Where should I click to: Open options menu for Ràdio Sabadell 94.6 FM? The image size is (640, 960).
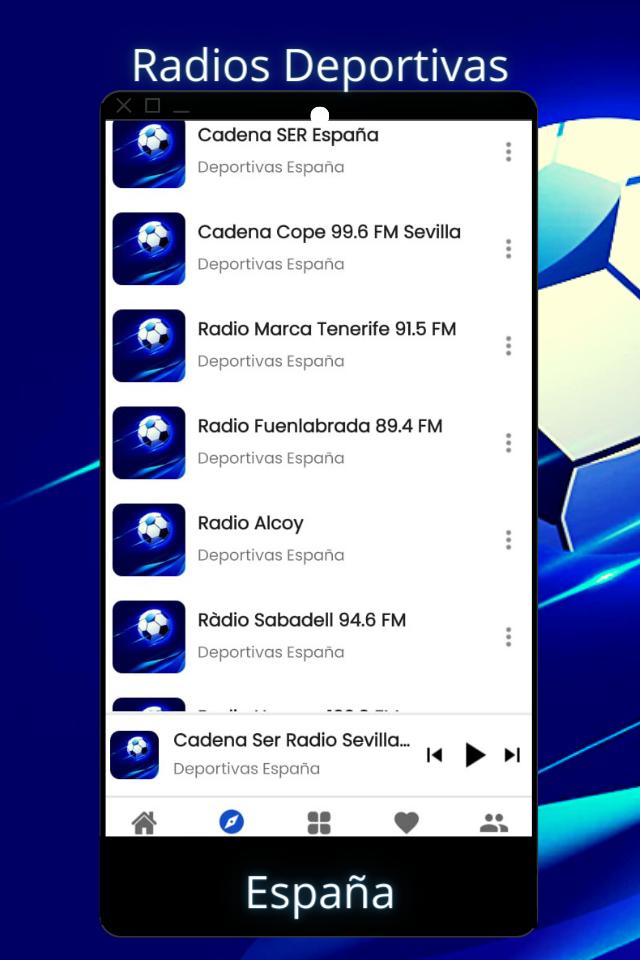coord(508,637)
